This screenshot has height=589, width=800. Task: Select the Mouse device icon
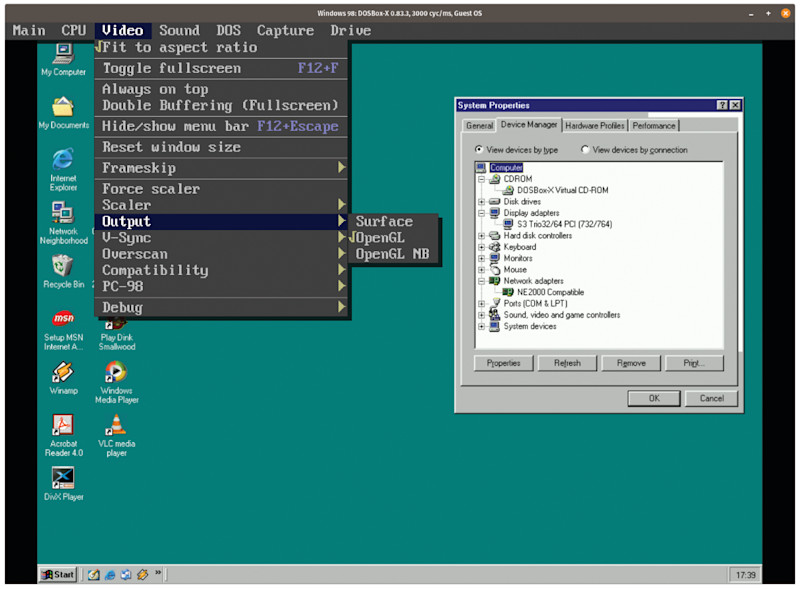coord(494,269)
